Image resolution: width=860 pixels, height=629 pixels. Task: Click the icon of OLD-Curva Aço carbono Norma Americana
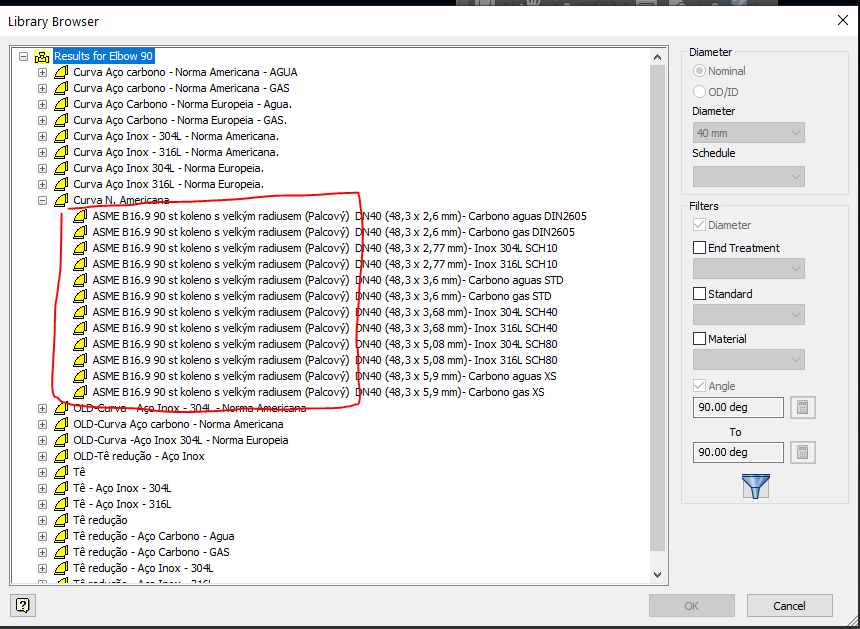click(x=61, y=424)
